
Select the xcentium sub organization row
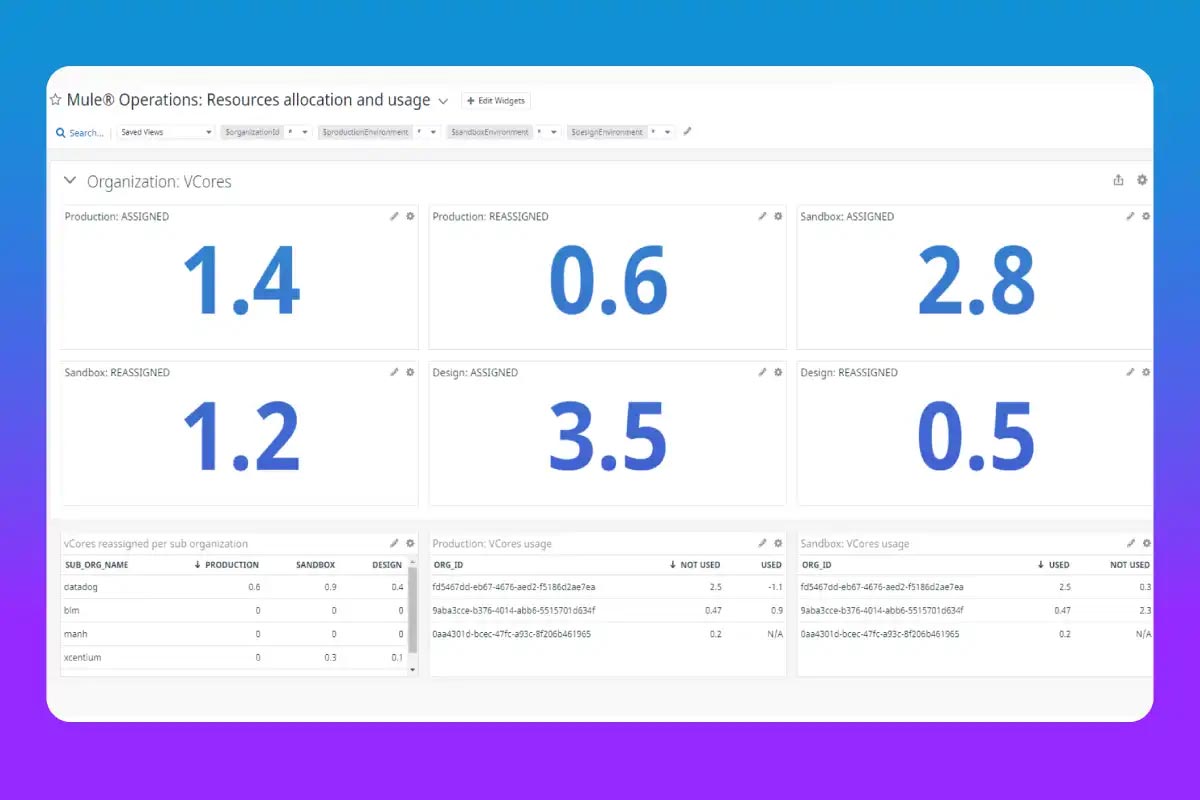234,657
